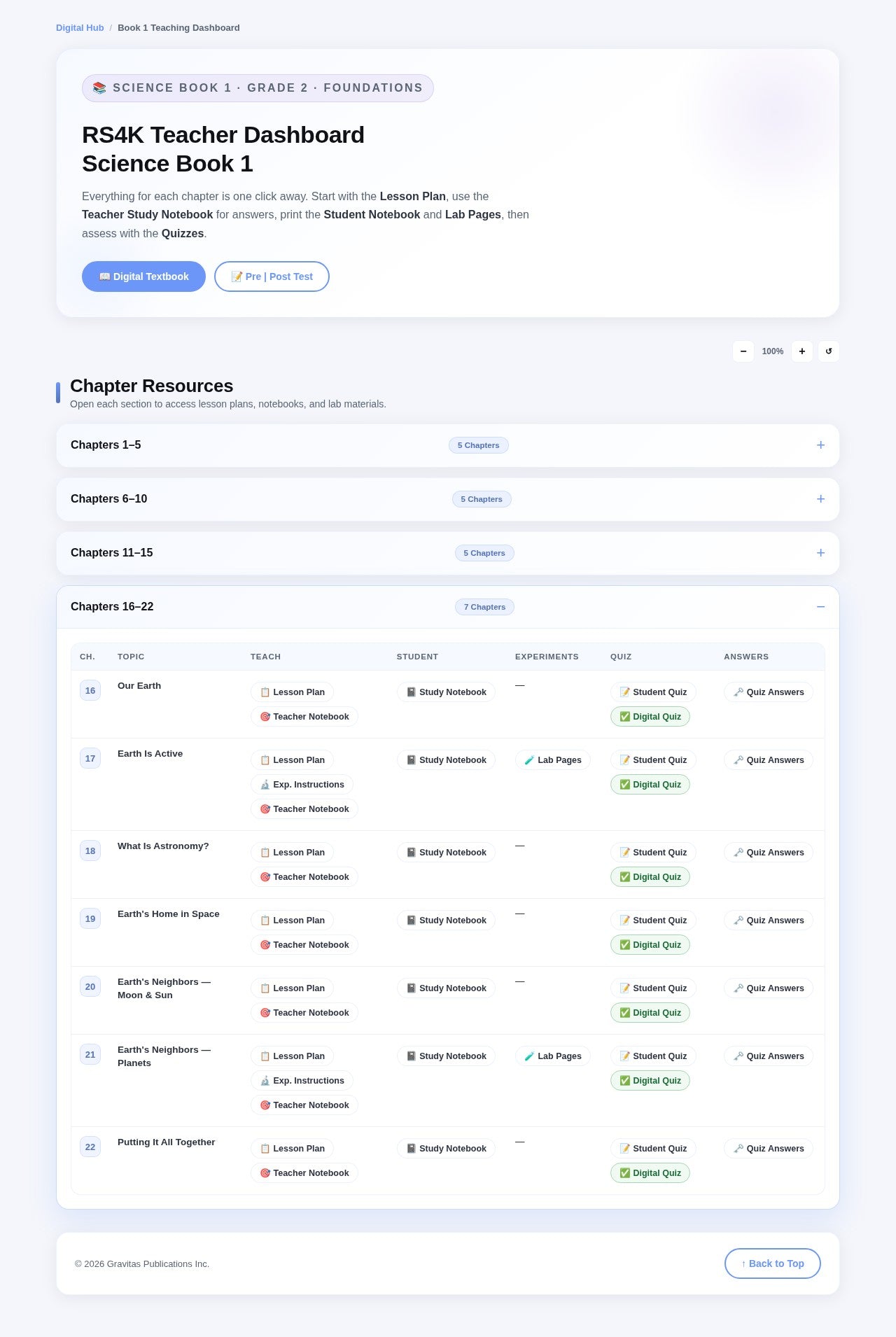Open Student Quiz for chapter 20
This screenshot has width=896, height=1337.
pyautogui.click(x=653, y=988)
